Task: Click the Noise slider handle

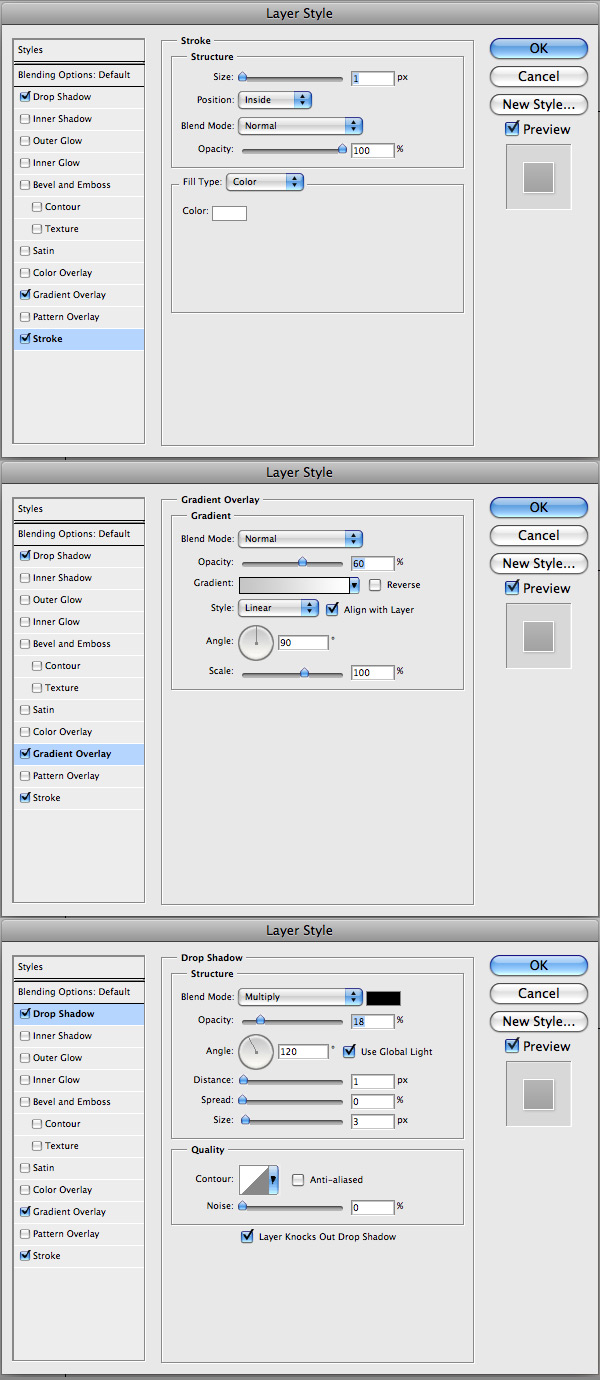Action: click(242, 1207)
